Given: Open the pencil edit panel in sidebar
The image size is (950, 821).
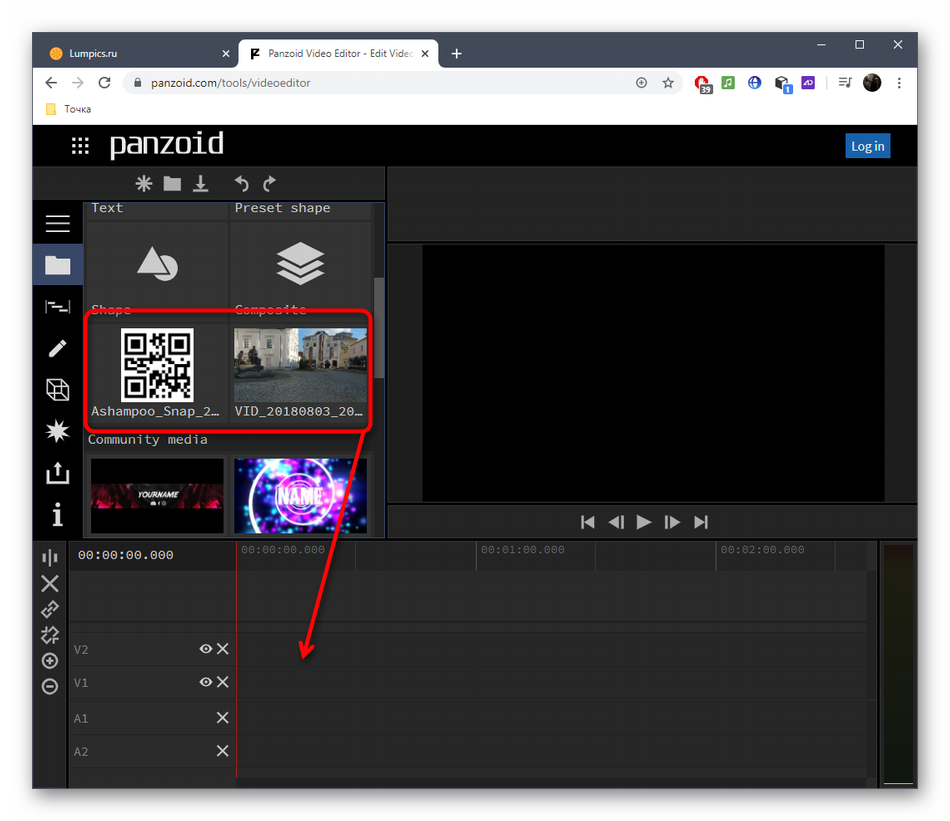Looking at the screenshot, I should pyautogui.click(x=57, y=348).
